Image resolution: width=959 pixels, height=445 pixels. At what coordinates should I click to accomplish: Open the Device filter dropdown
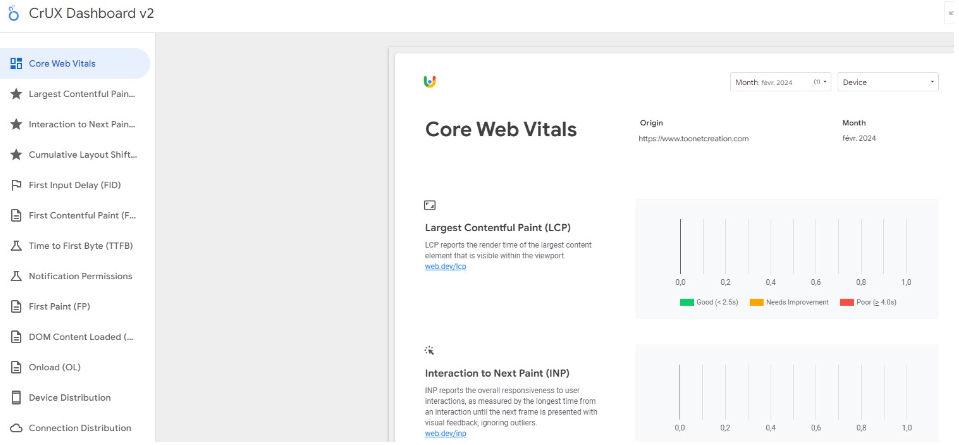(x=888, y=82)
